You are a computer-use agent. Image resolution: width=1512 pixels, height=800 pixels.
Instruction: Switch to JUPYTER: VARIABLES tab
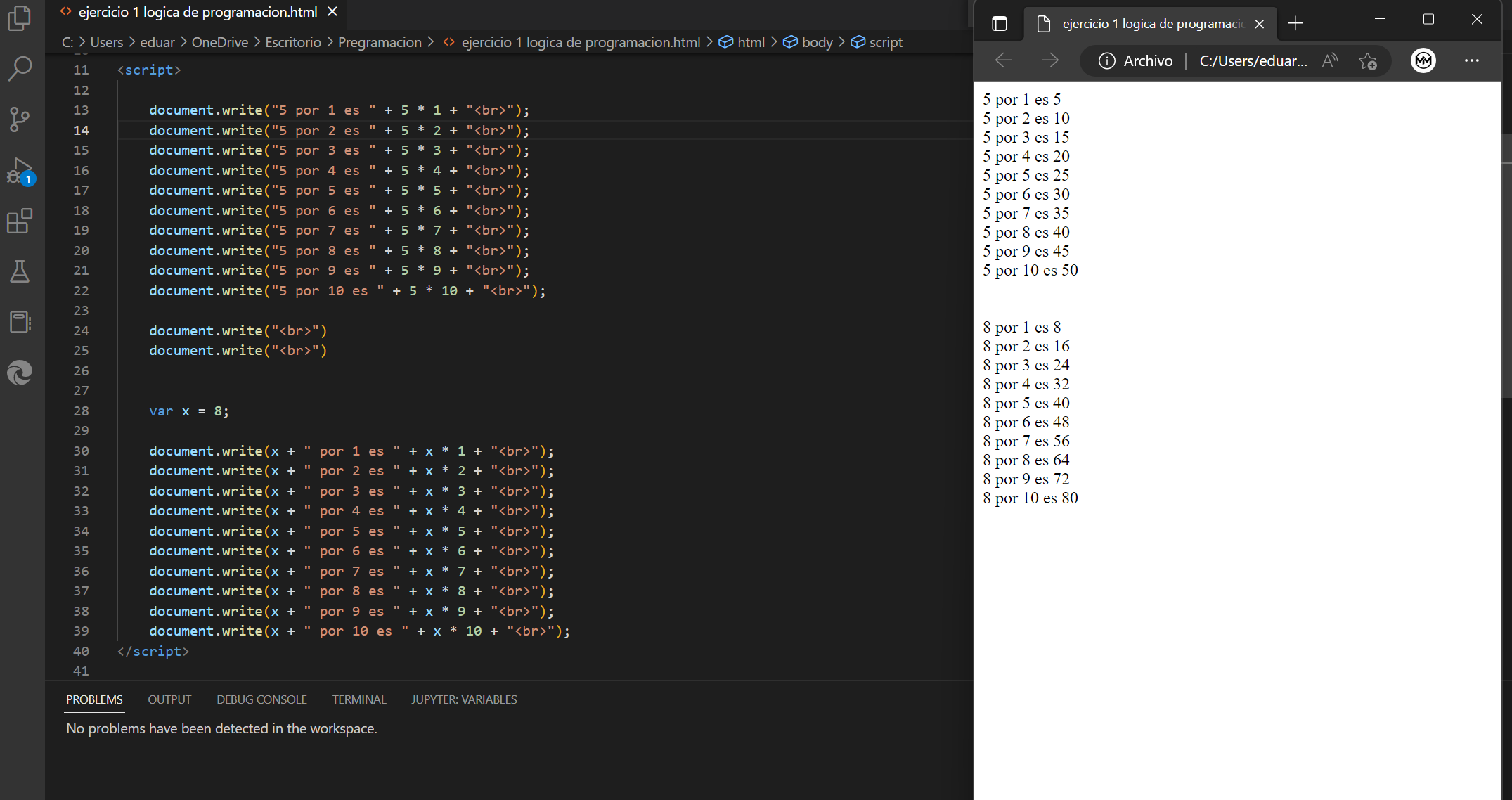coord(464,699)
